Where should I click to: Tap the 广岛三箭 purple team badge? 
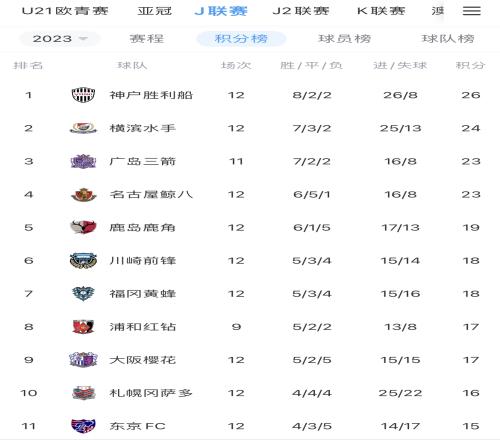(83, 161)
